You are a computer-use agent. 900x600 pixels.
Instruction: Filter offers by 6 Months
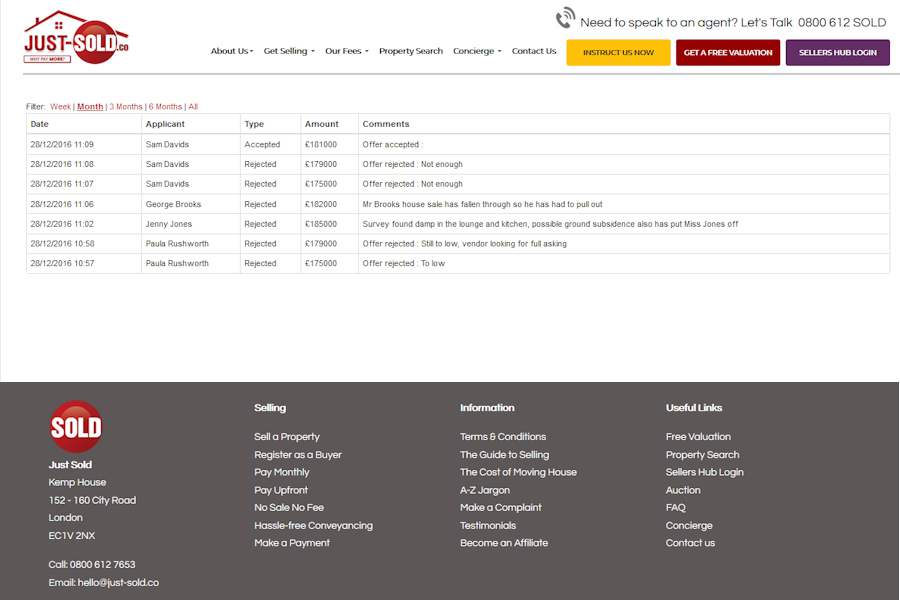165,107
